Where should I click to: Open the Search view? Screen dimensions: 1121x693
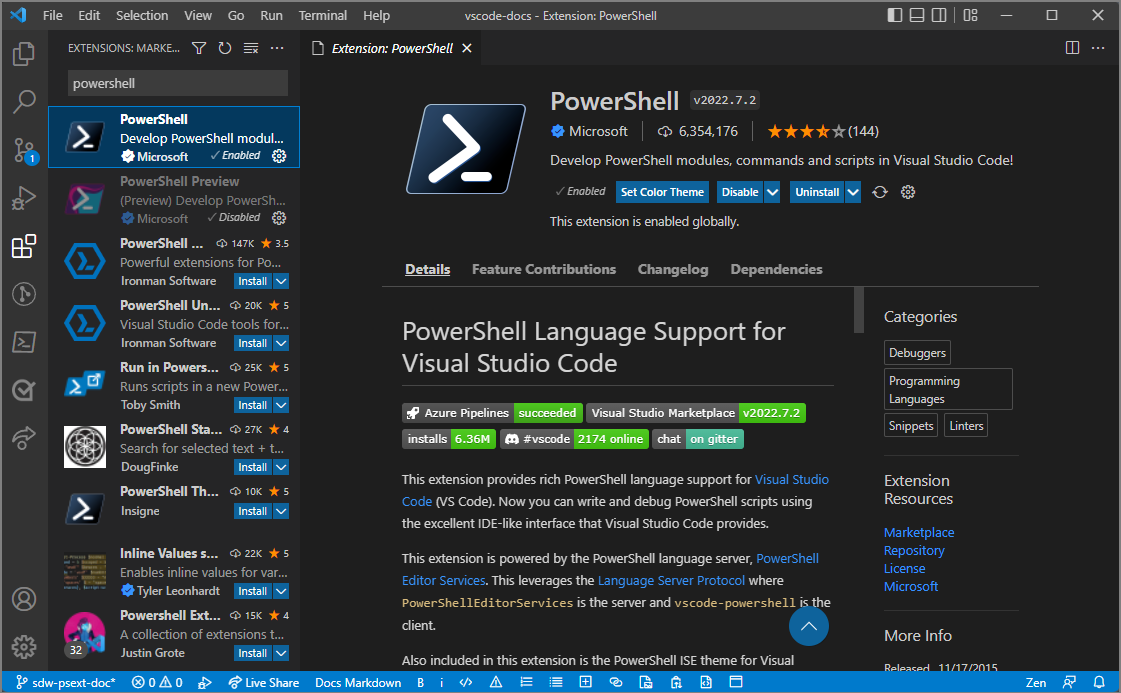pos(24,102)
